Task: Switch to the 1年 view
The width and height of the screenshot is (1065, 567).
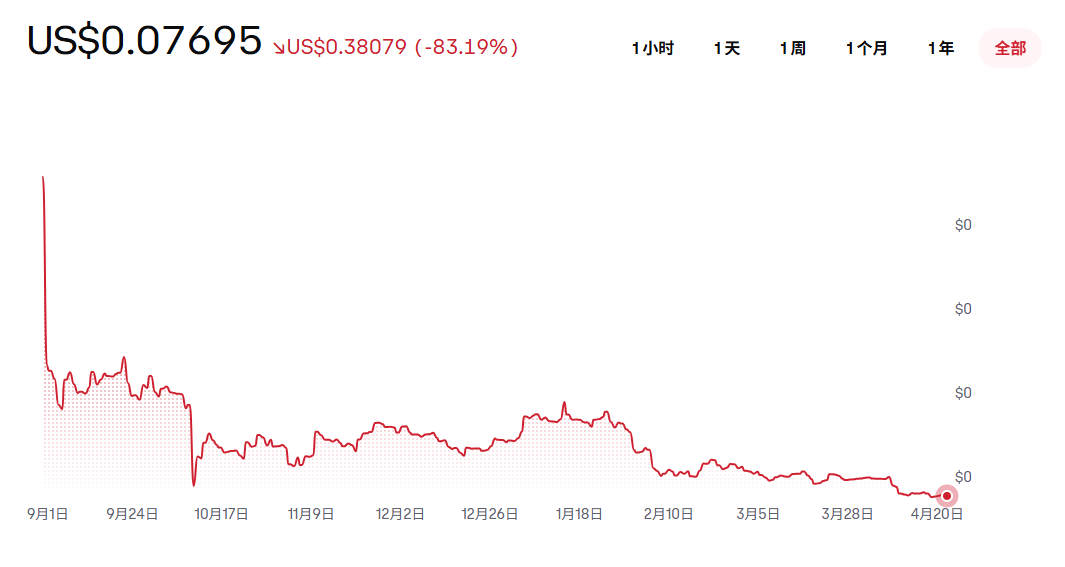Action: click(x=941, y=48)
